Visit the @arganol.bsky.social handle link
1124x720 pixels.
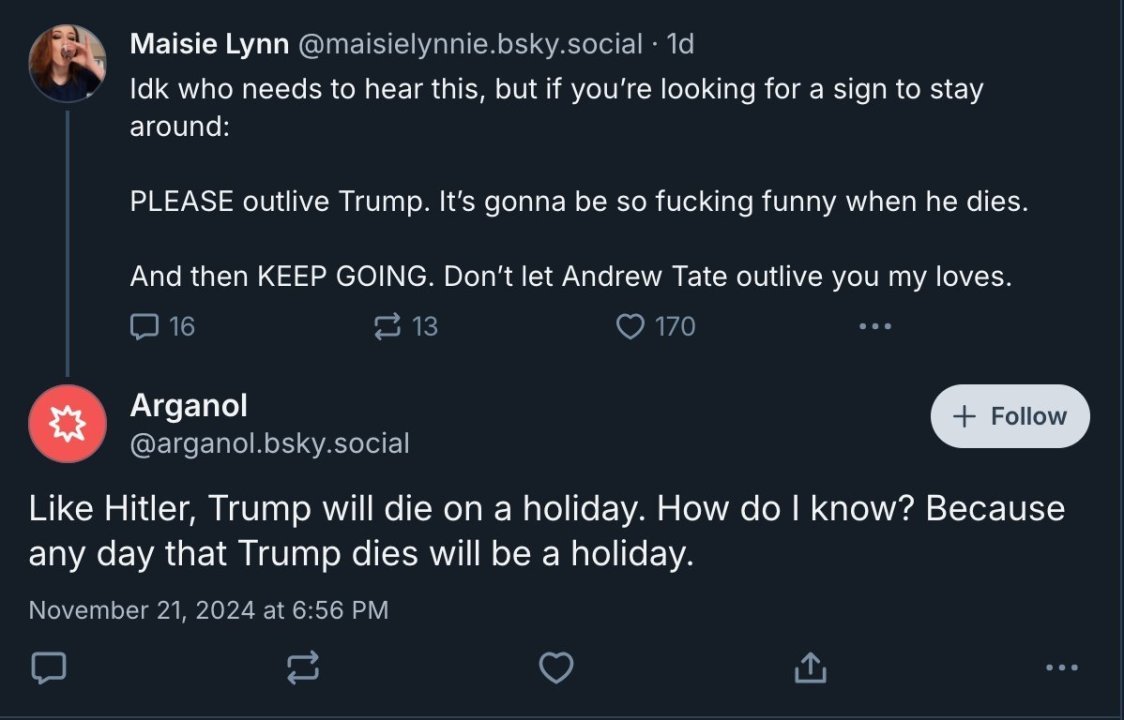click(269, 443)
